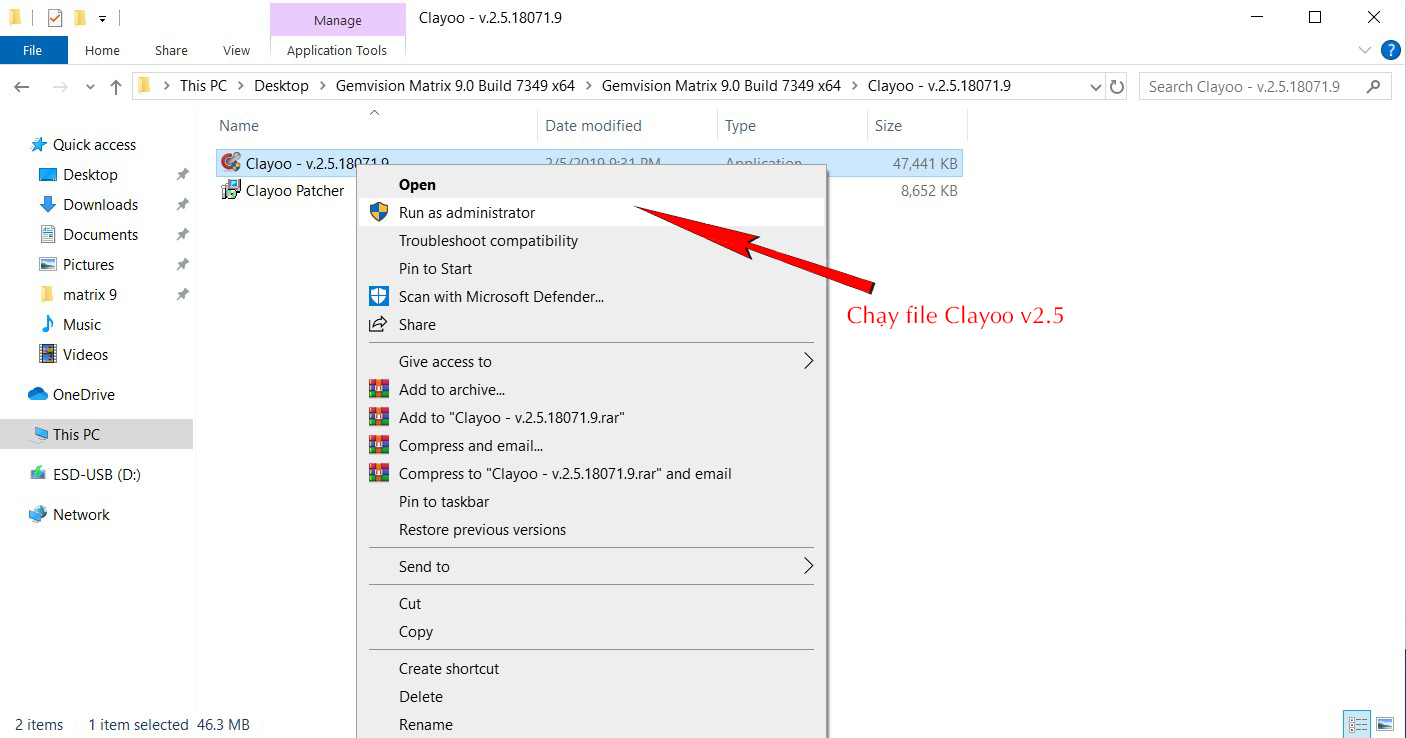1406x738 pixels.
Task: Switch to Details view icon
Action: tap(1358, 724)
